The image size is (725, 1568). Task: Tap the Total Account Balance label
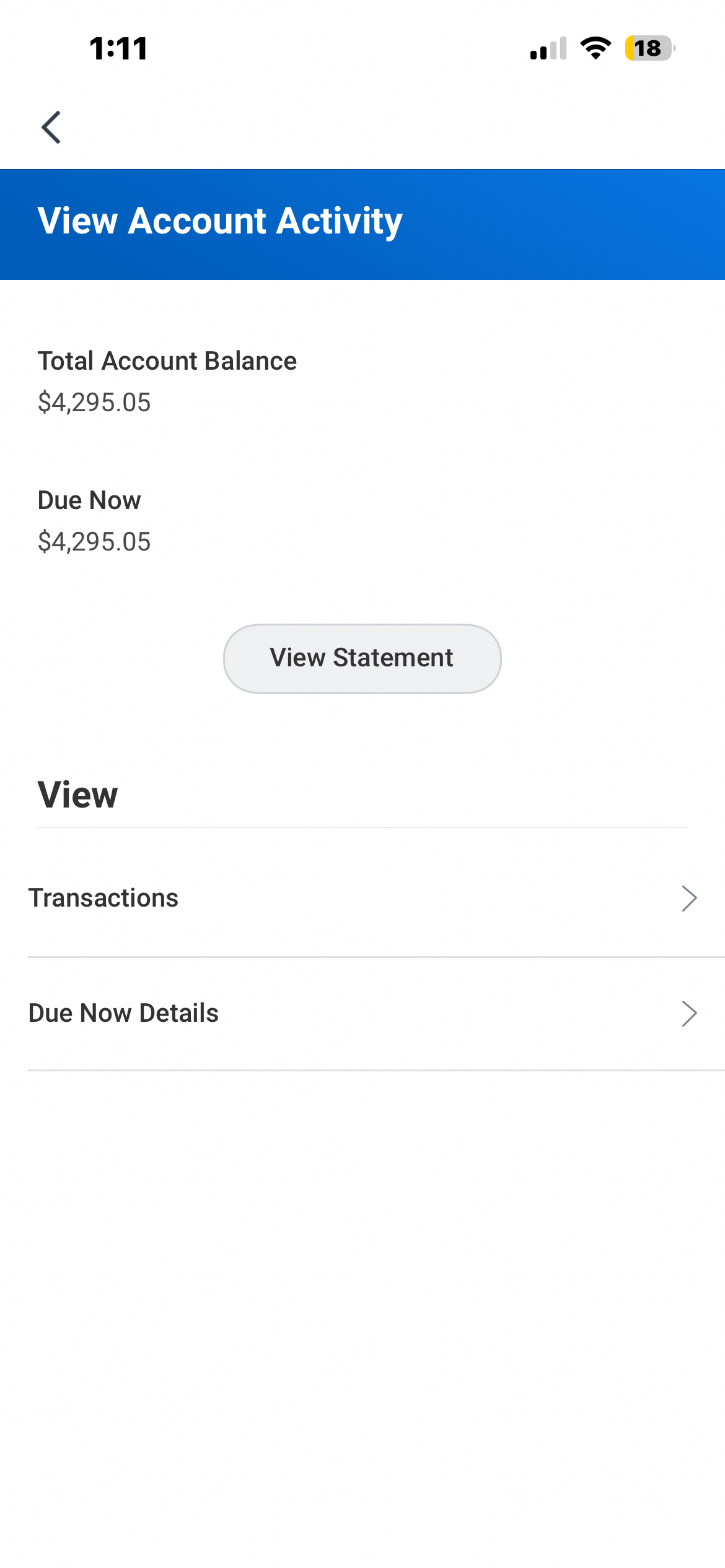[x=167, y=361]
